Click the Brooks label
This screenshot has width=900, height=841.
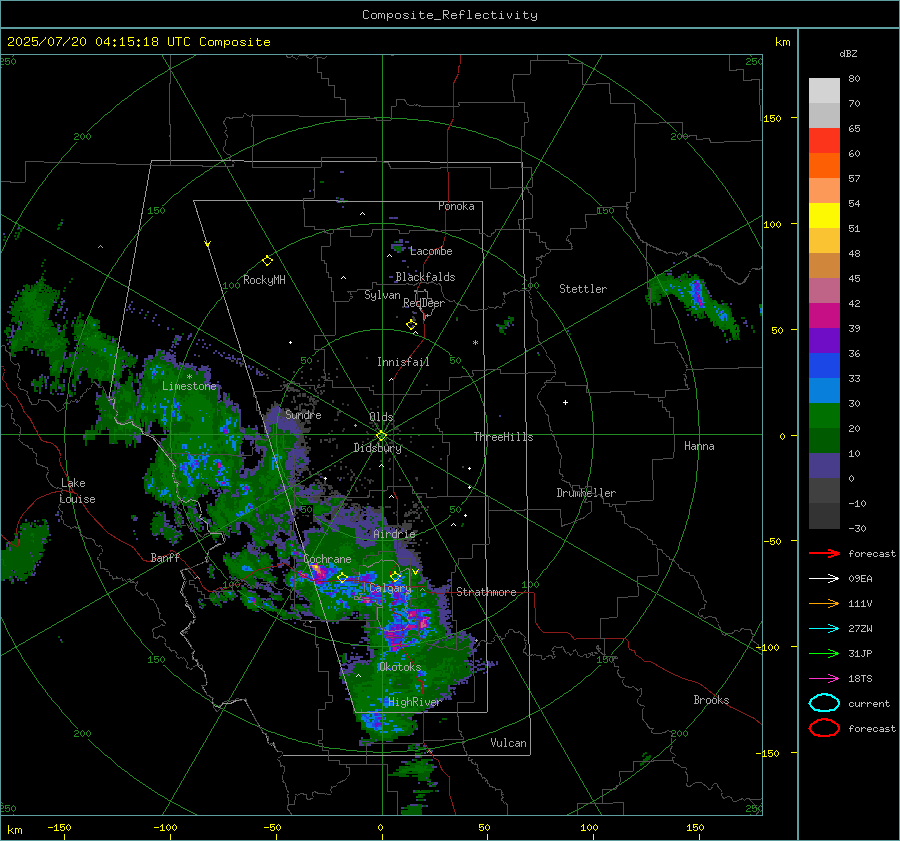coord(711,700)
